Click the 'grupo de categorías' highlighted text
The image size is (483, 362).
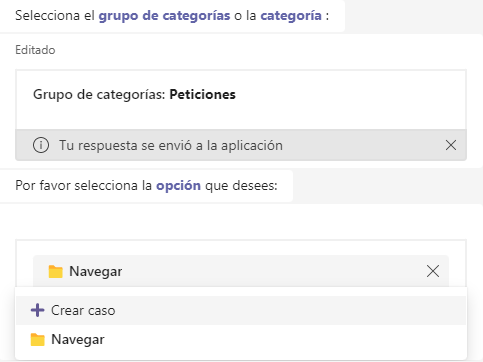(164, 16)
